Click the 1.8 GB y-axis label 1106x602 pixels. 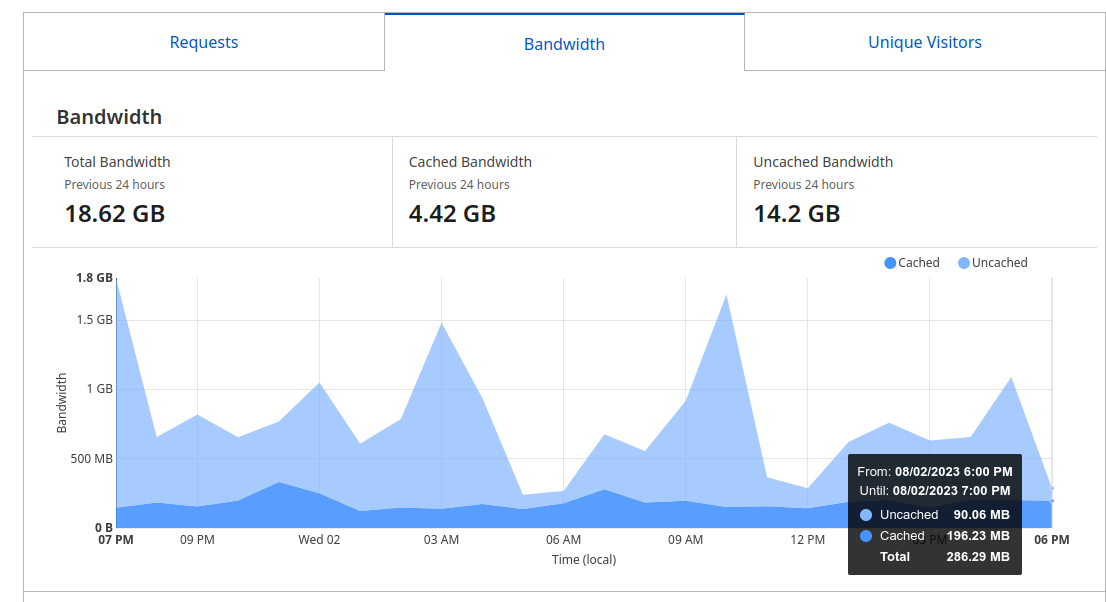tap(95, 278)
